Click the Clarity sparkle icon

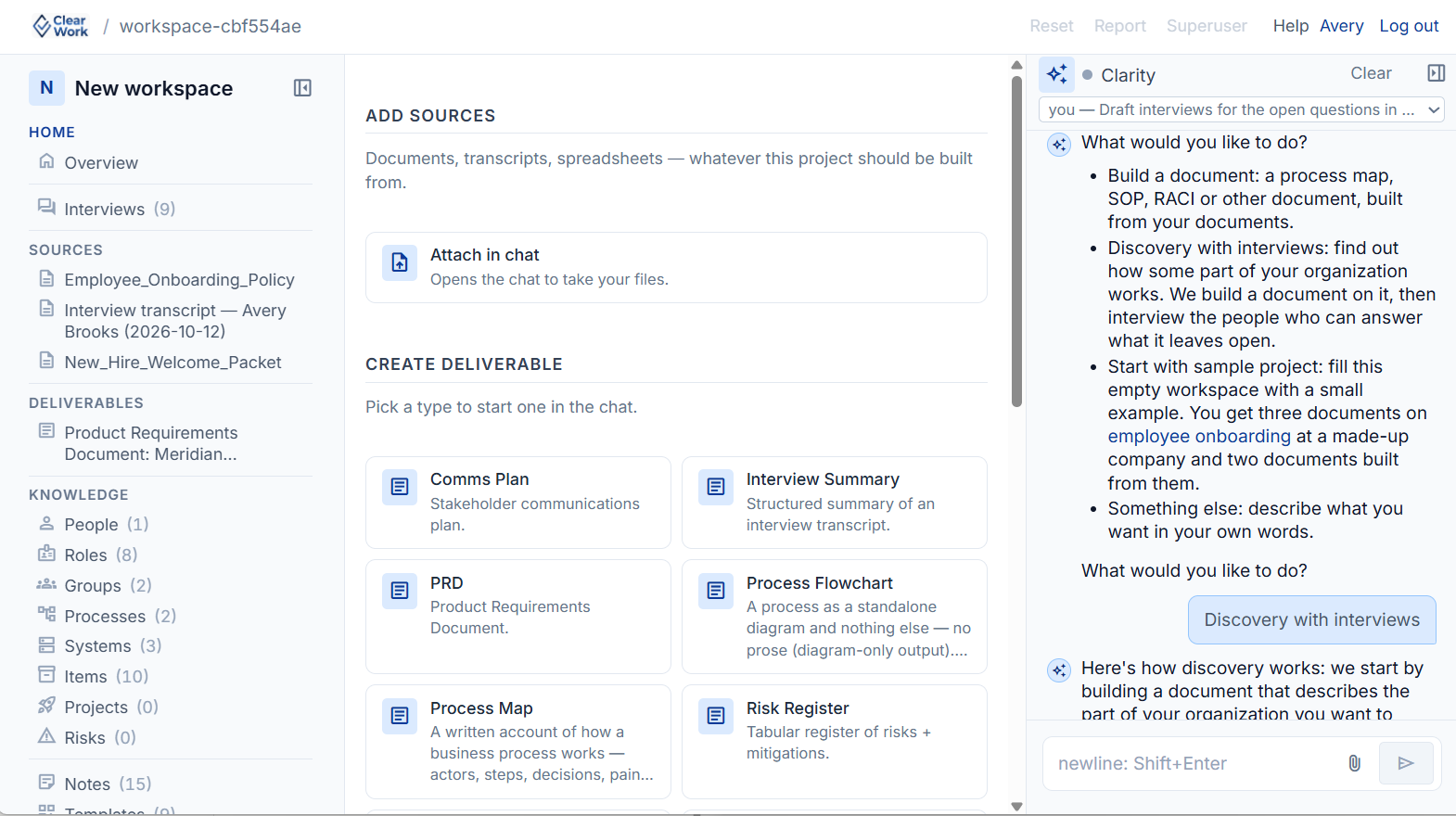[1056, 74]
